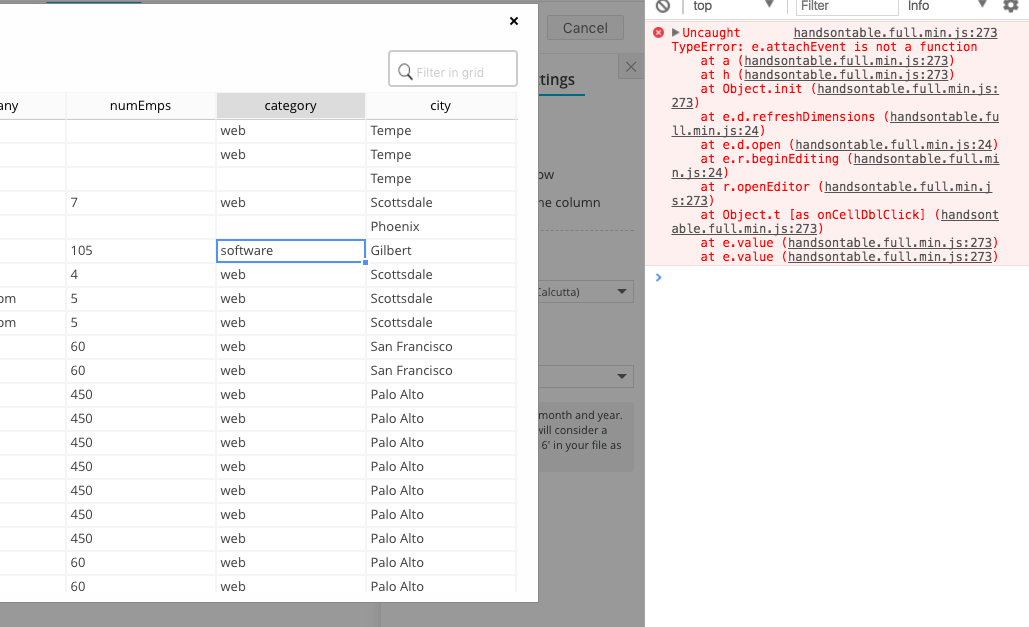Click the DevTools console Filter input
The image size is (1029, 627).
tap(846, 7)
